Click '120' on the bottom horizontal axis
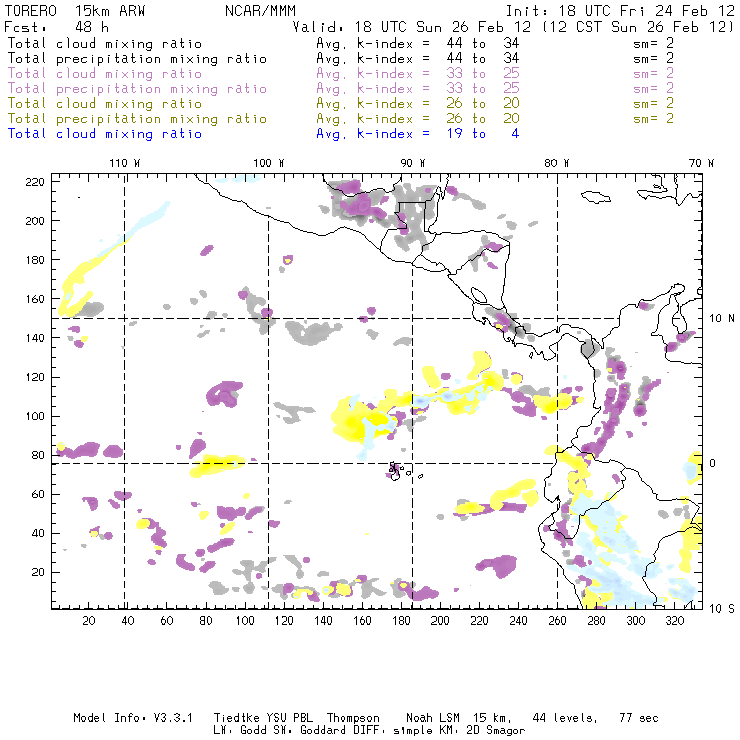This screenshot has height=740, width=740. [284, 621]
